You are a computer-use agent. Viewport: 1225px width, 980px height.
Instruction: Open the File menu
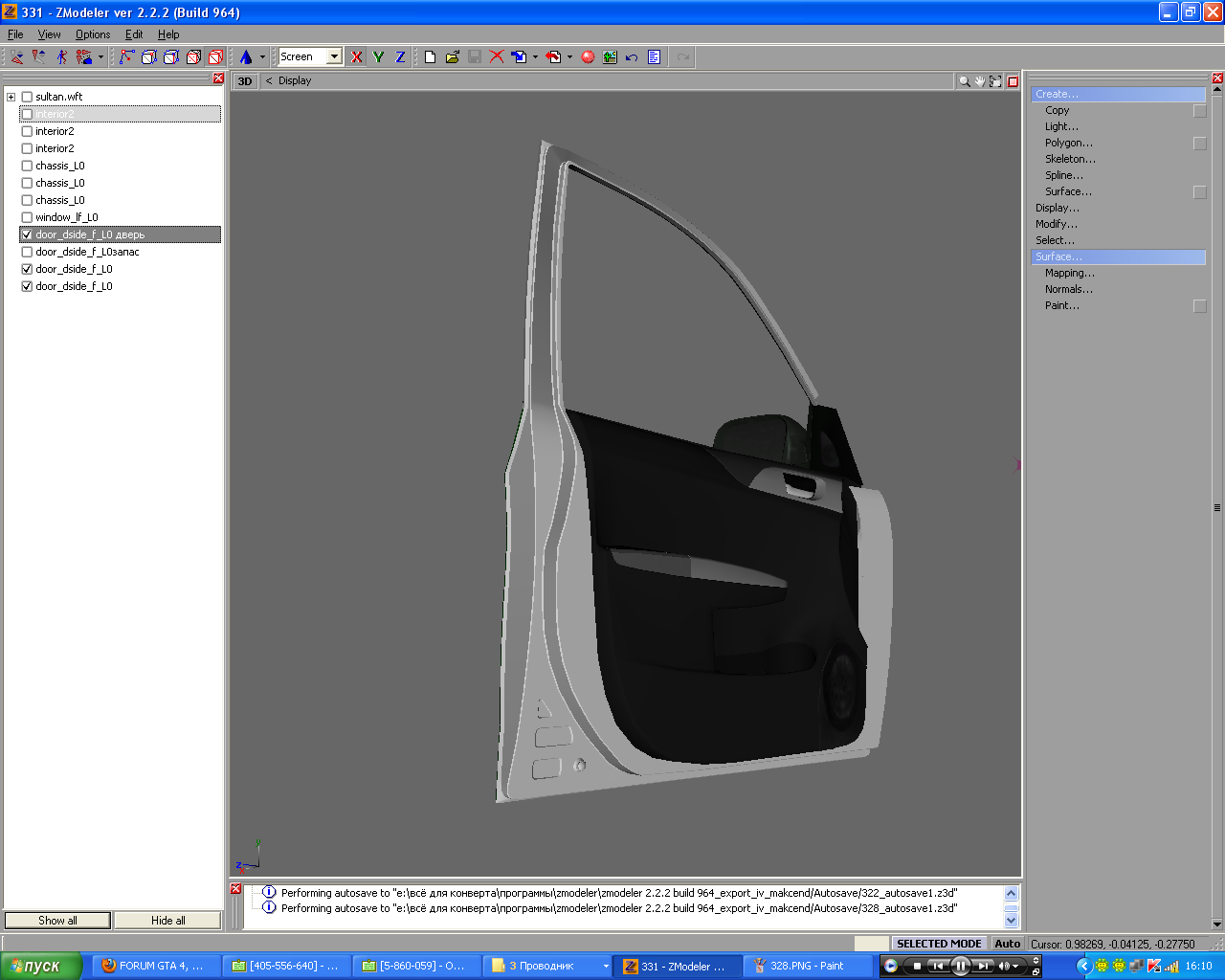(x=15, y=34)
